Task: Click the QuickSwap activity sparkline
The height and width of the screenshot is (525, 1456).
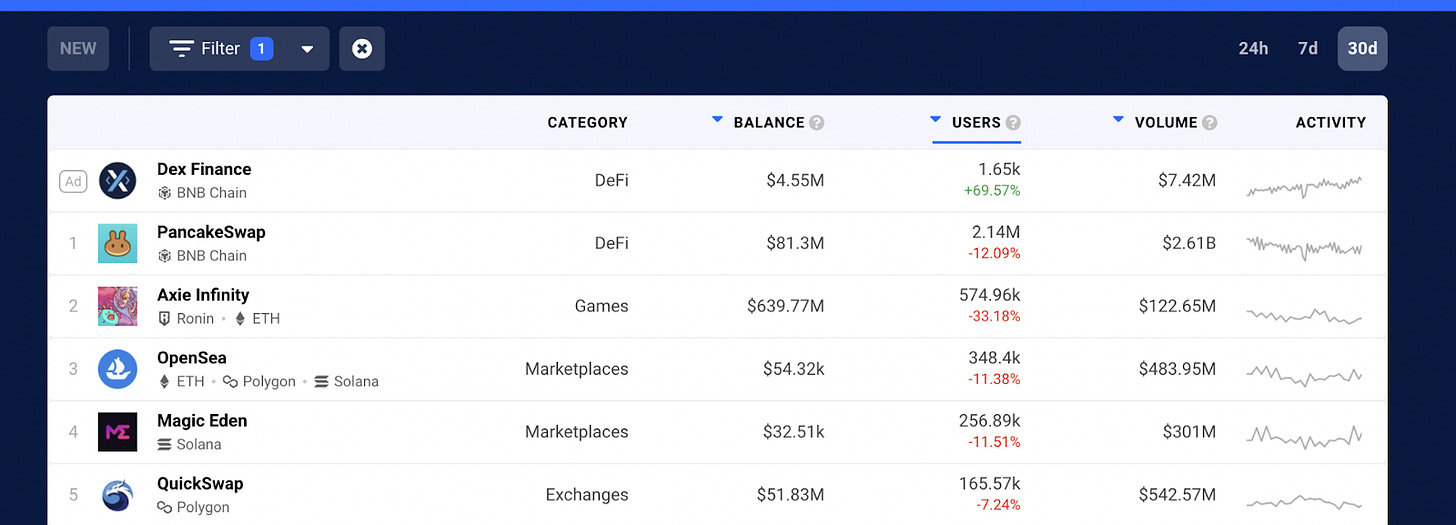Action: [x=1304, y=501]
